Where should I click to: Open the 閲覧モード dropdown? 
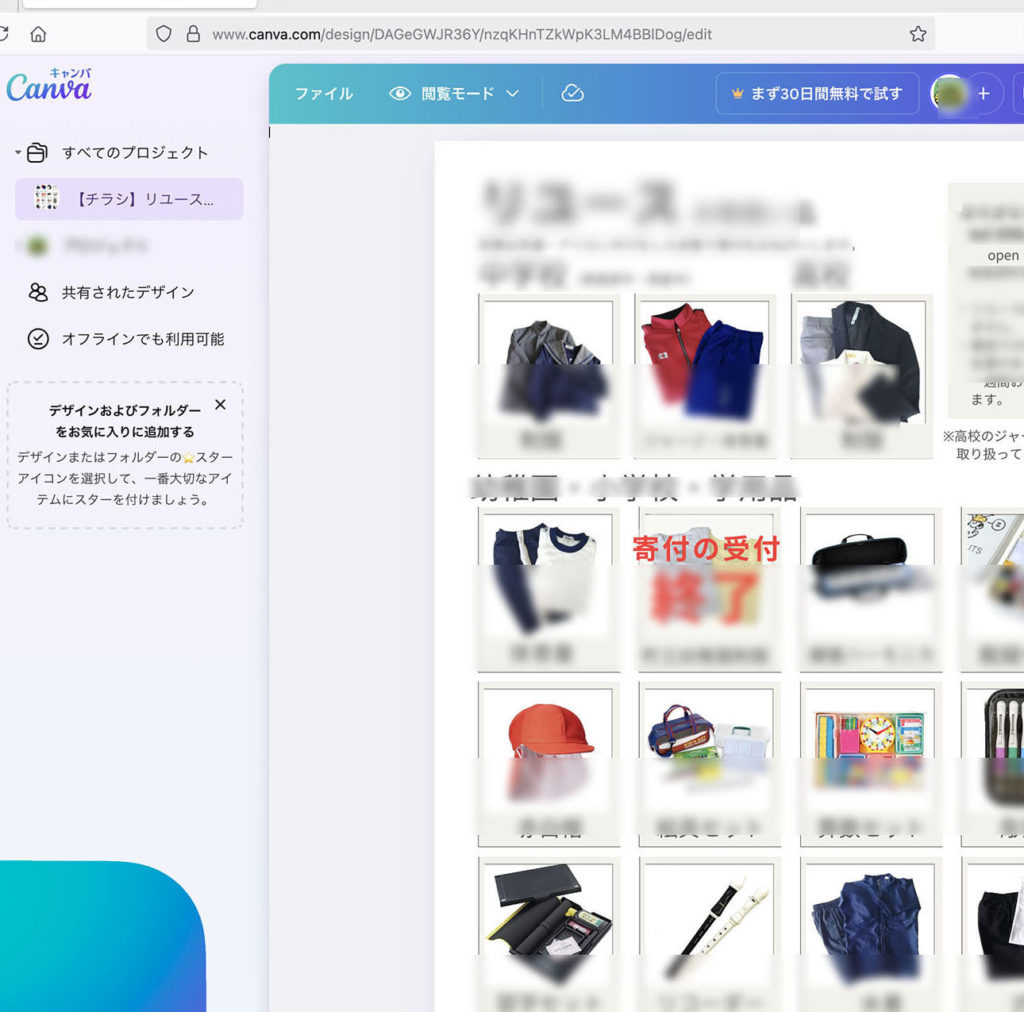click(x=456, y=93)
